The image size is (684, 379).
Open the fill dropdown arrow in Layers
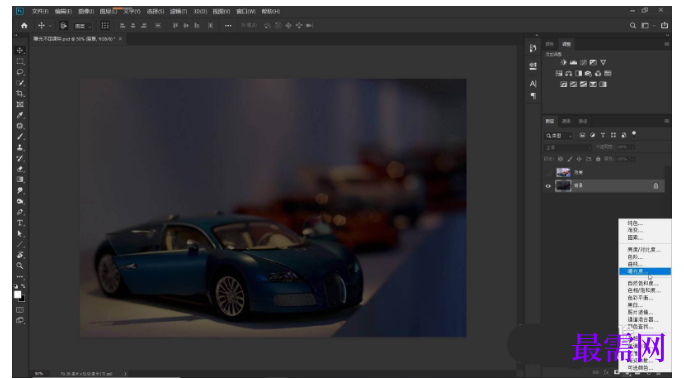point(633,159)
